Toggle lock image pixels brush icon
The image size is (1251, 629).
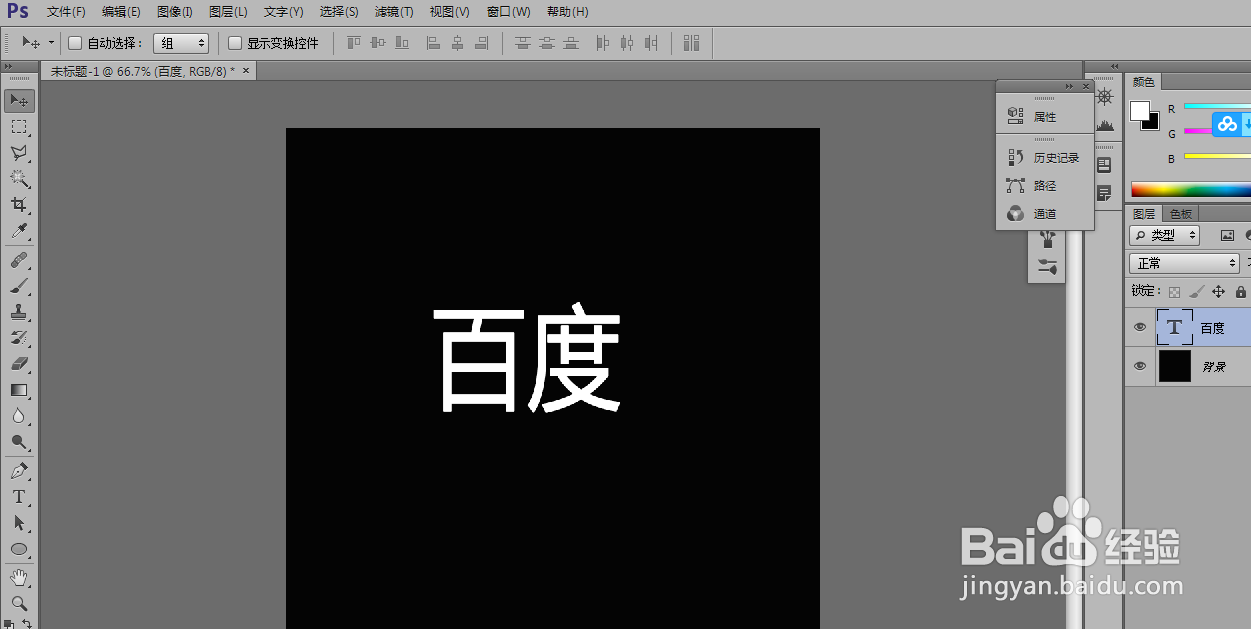coord(1197,292)
